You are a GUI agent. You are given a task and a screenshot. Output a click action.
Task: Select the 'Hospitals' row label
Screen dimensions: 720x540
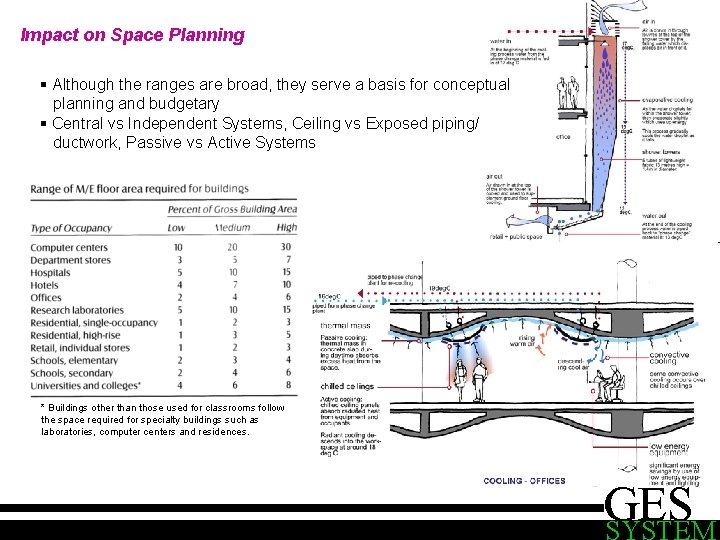[x=50, y=273]
